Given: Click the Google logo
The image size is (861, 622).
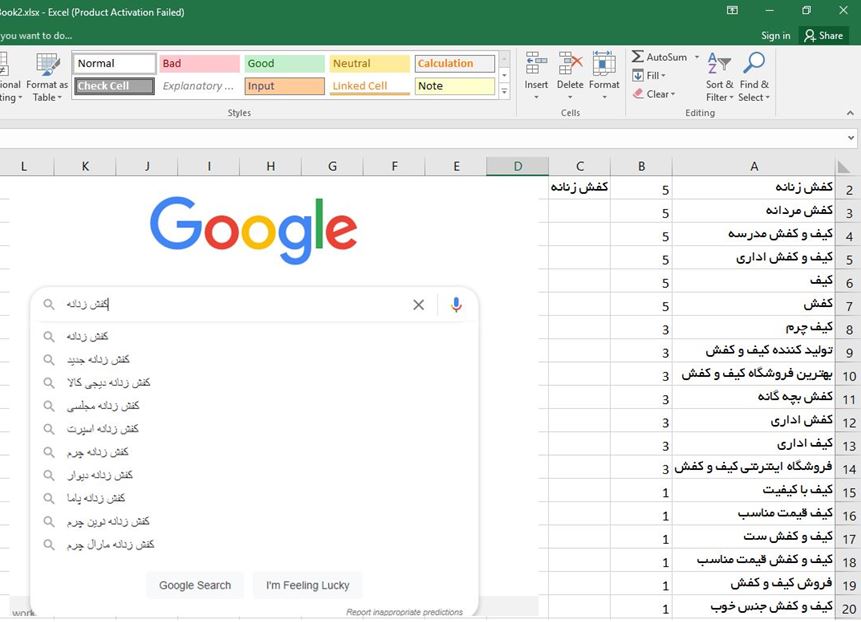Looking at the screenshot, I should [254, 229].
